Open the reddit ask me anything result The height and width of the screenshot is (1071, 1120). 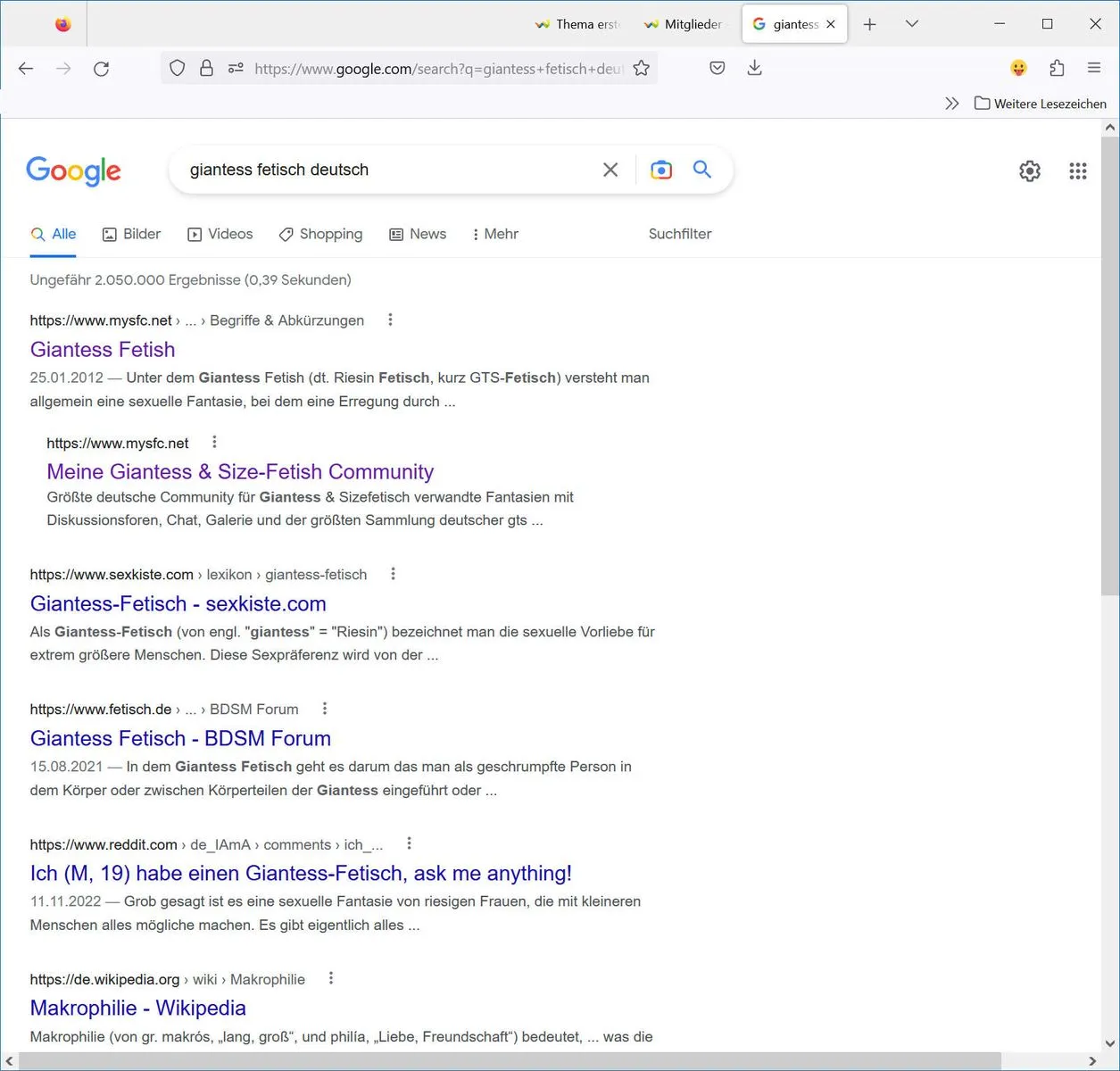click(301, 874)
